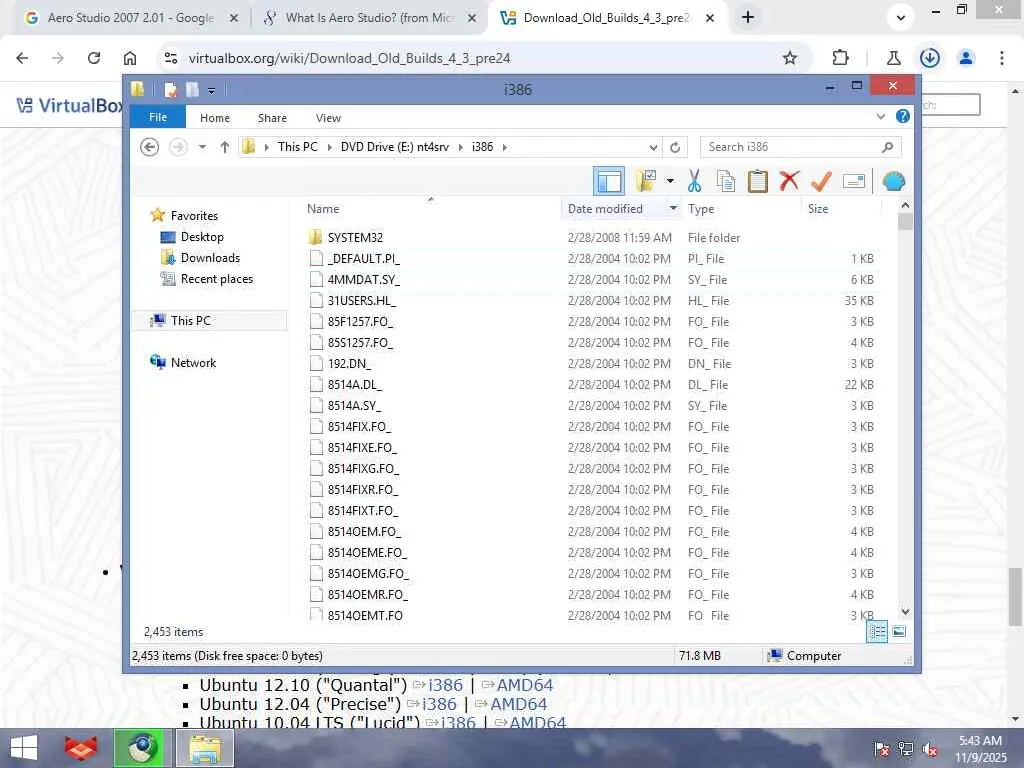
Task: Click the orange checkmark icon
Action: pyautogui.click(x=821, y=181)
